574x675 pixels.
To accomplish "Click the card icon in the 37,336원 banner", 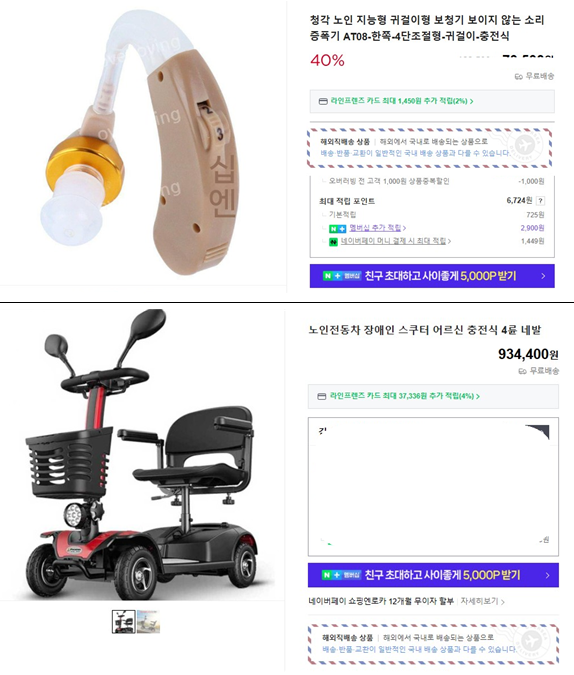I will [322, 396].
